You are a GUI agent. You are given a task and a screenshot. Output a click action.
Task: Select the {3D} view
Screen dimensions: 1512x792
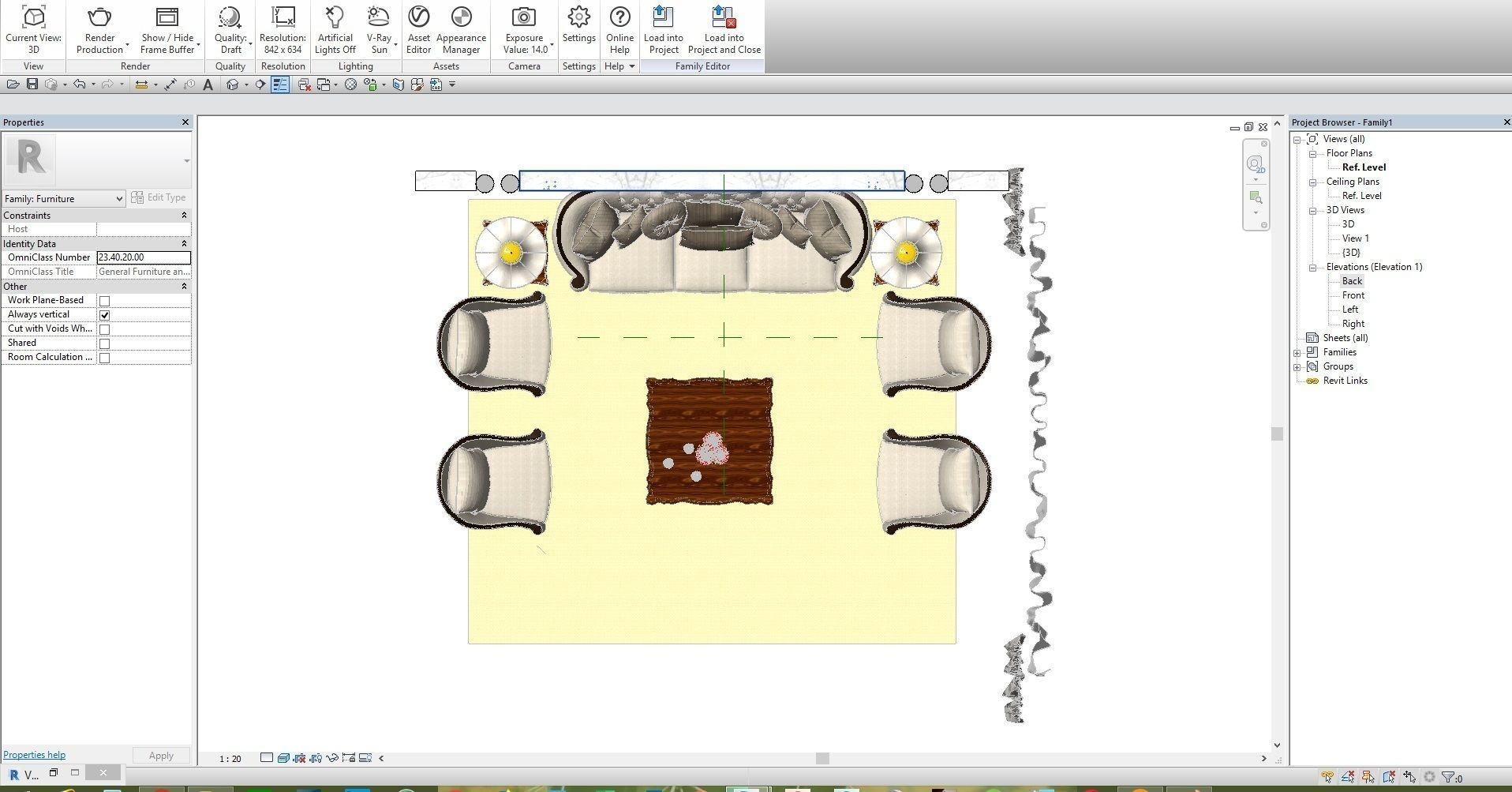pyautogui.click(x=1351, y=253)
